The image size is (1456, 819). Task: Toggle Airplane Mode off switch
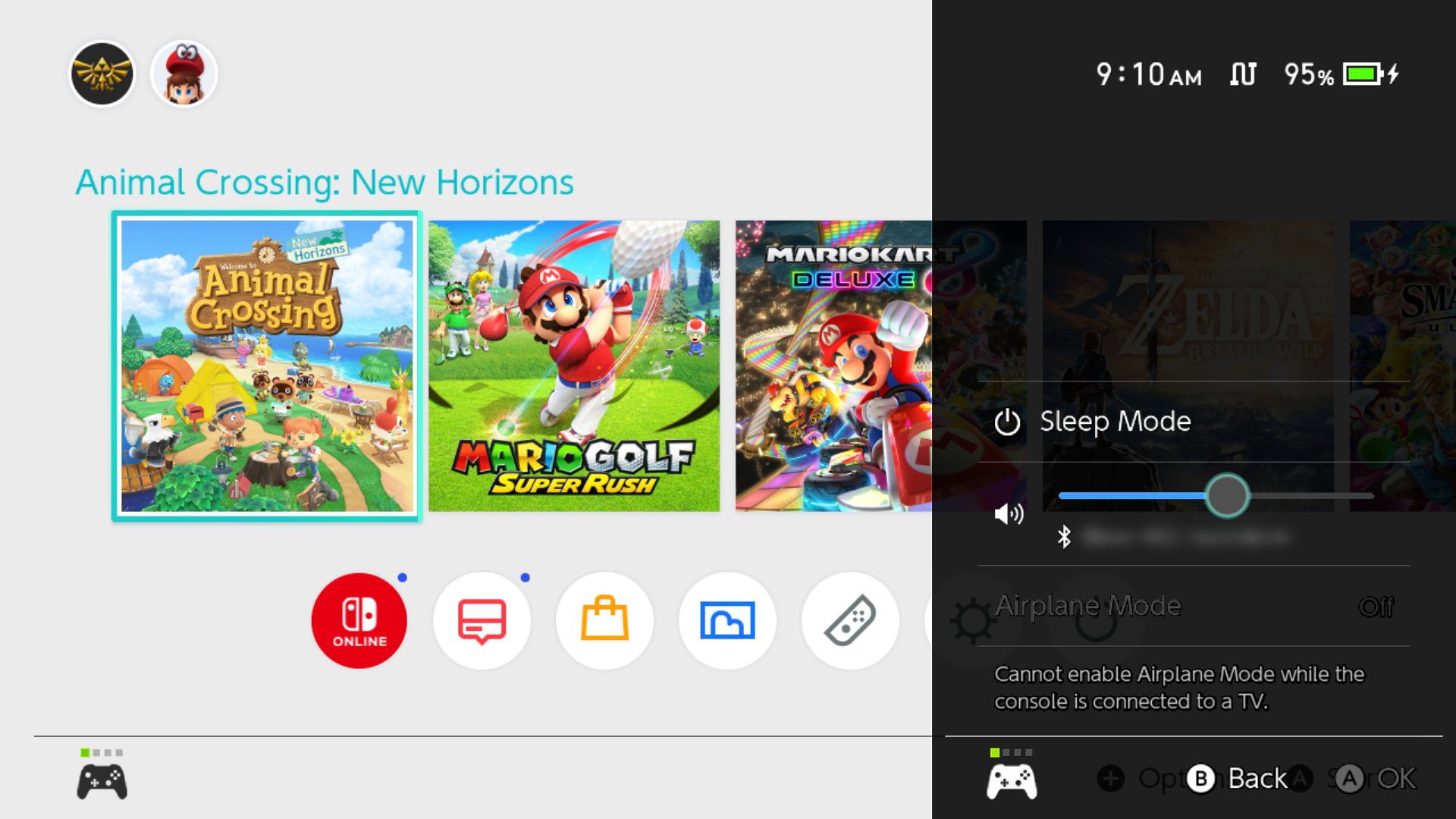[1376, 607]
